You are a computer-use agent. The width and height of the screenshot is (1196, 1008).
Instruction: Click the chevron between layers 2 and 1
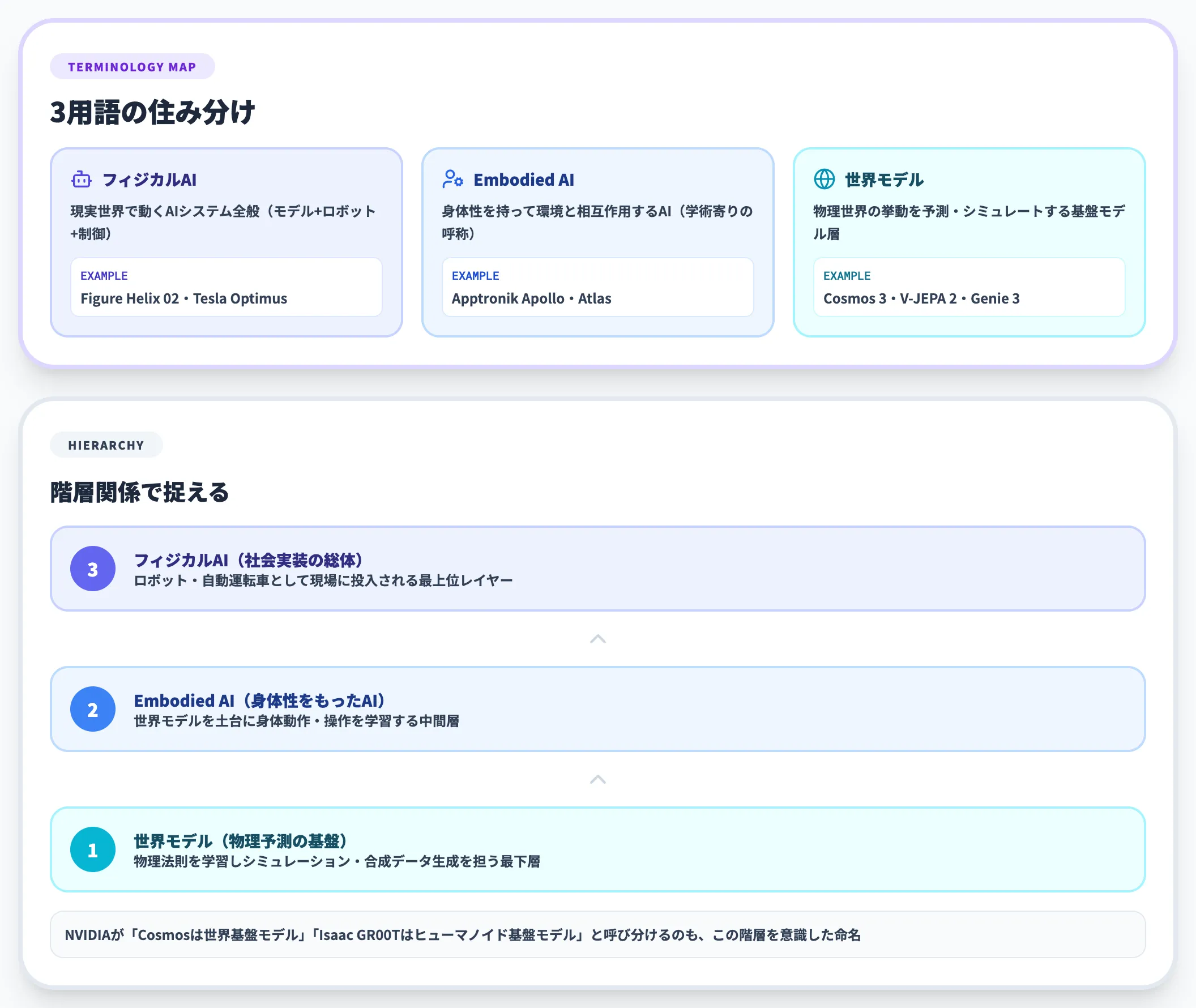pos(597,779)
